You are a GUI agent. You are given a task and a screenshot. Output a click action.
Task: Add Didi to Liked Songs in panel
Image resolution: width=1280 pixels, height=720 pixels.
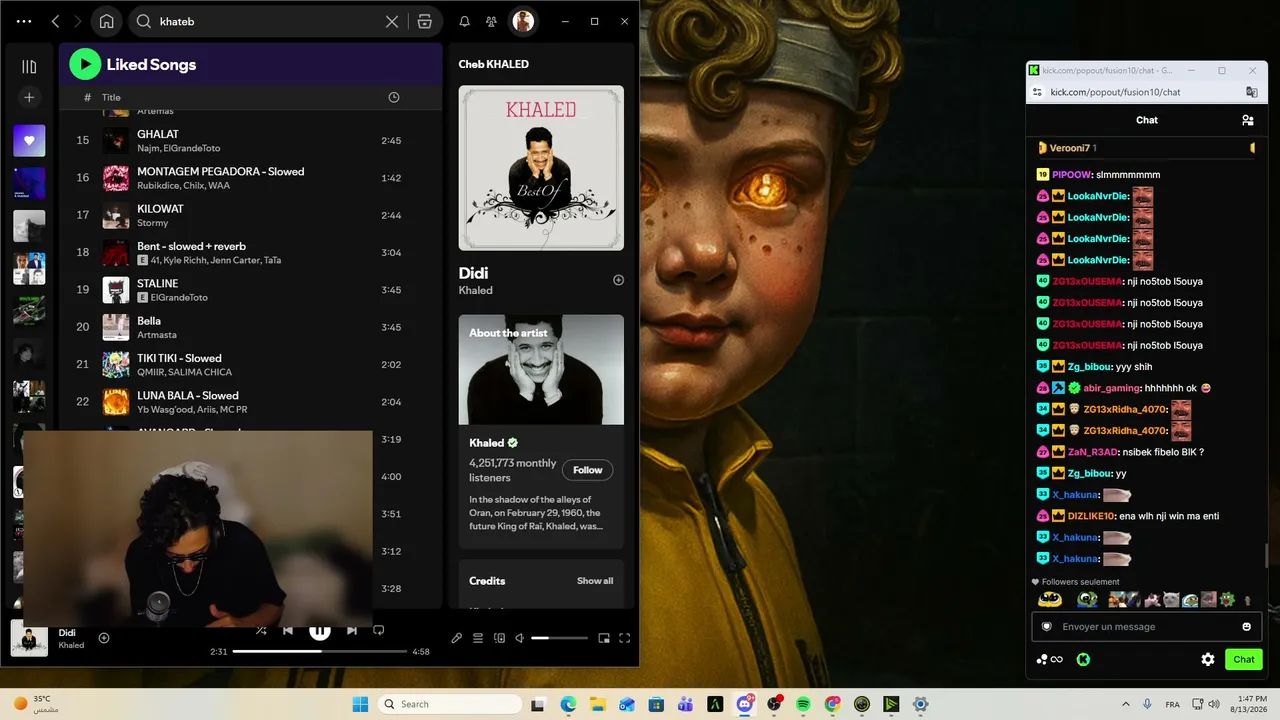click(618, 280)
